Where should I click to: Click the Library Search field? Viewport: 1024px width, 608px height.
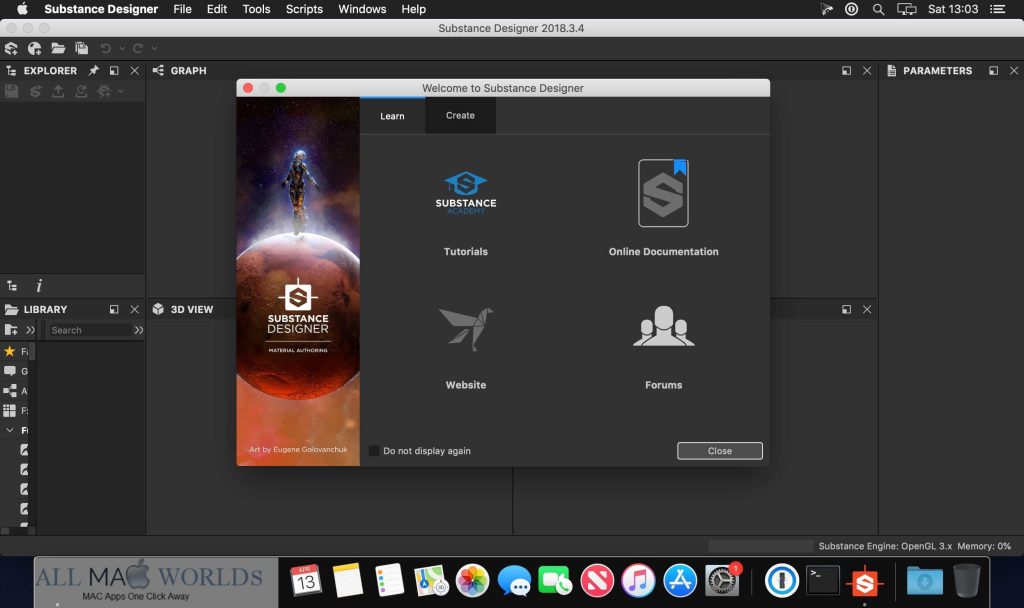coord(89,330)
